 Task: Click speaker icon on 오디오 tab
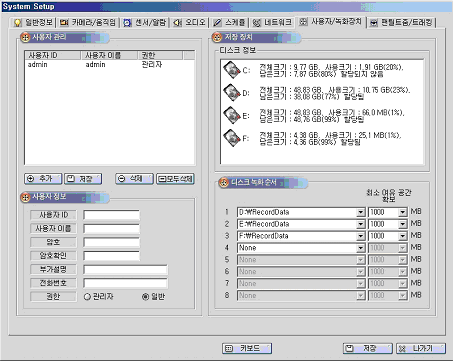tap(178, 23)
